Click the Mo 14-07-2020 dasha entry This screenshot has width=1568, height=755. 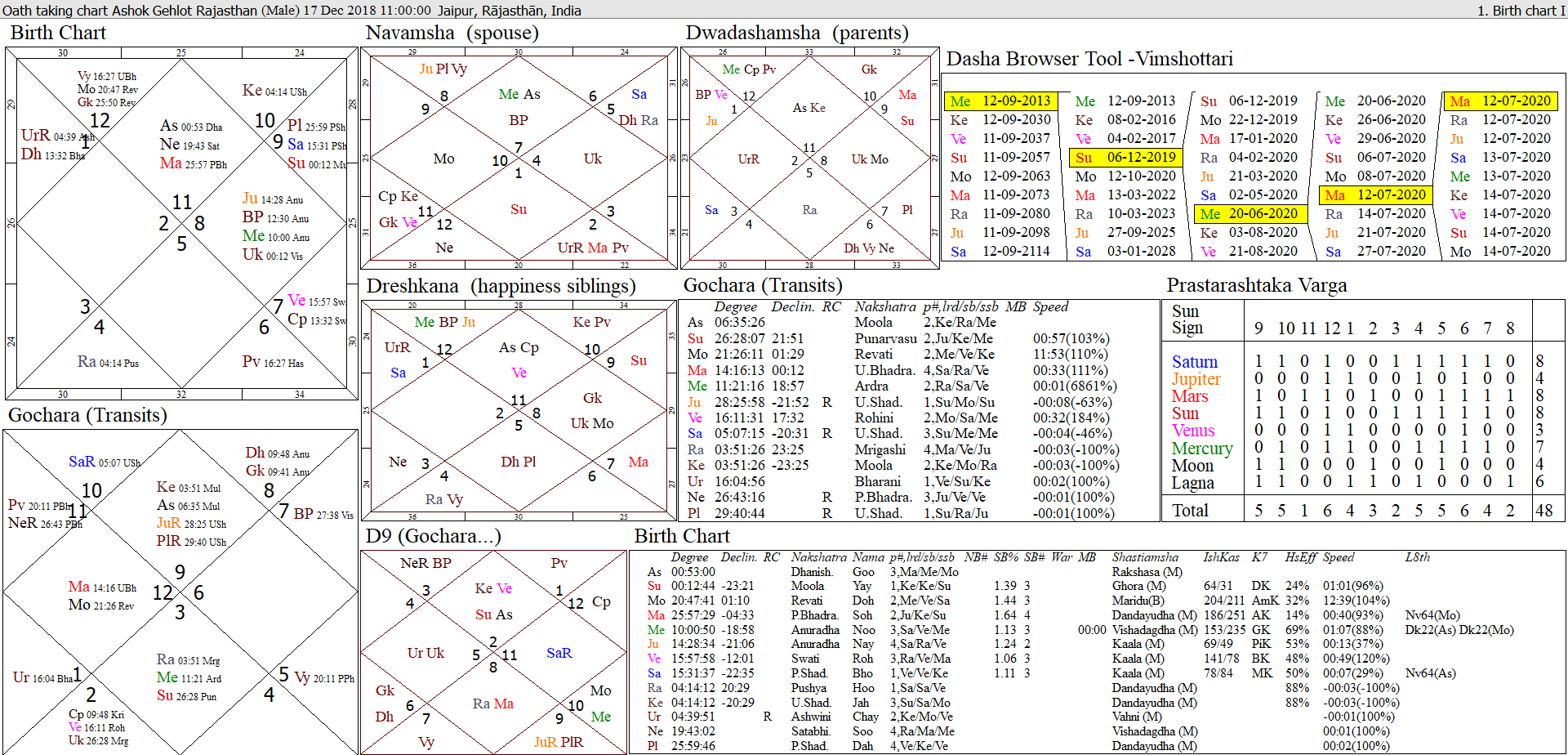pyautogui.click(x=1500, y=251)
